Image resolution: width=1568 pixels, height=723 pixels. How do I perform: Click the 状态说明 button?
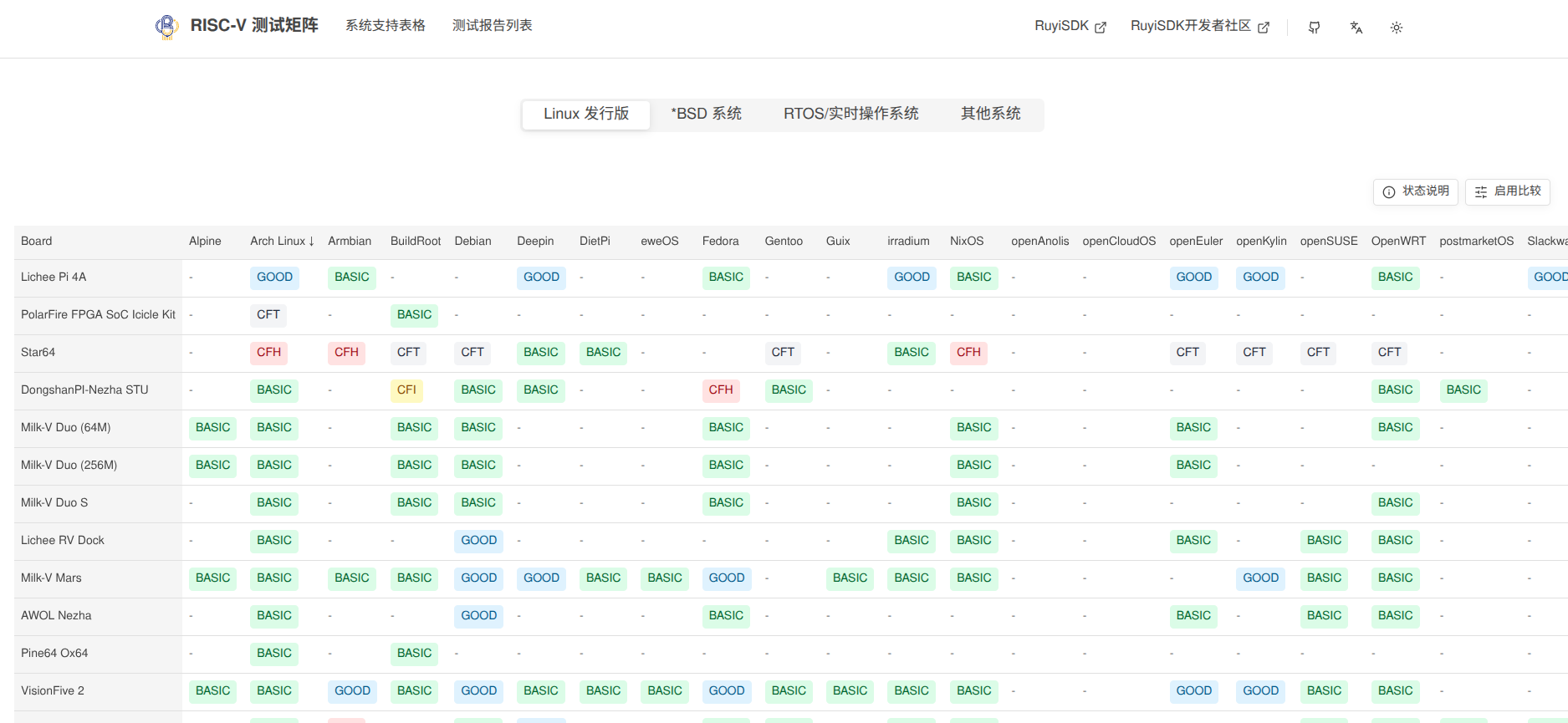tap(1416, 191)
